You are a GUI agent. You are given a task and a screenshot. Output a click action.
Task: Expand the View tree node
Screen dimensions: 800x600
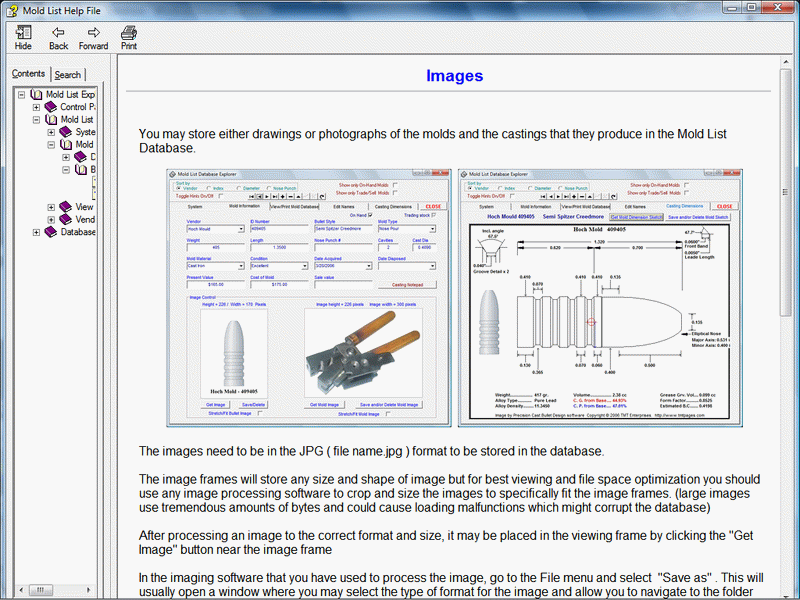click(x=51, y=207)
